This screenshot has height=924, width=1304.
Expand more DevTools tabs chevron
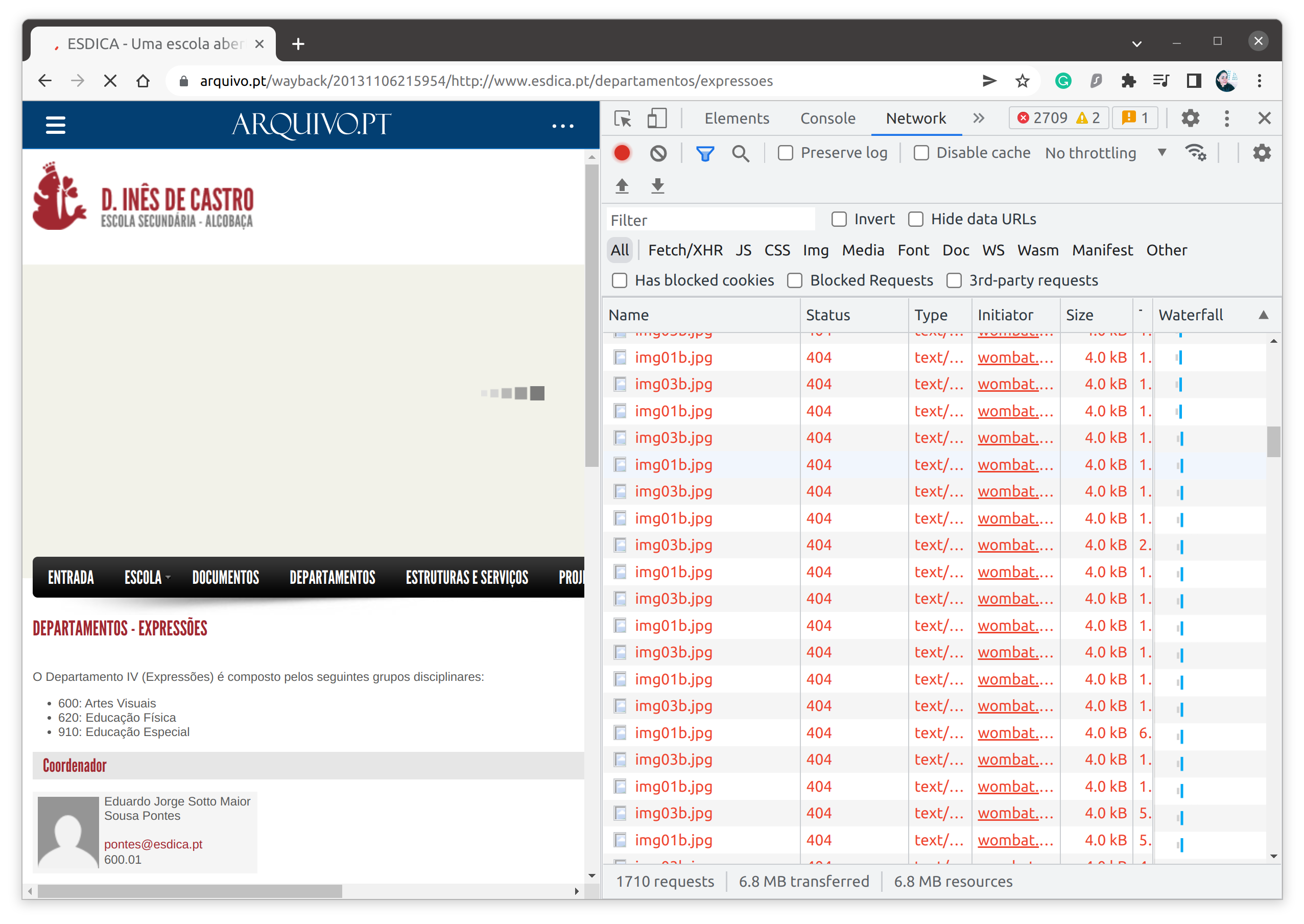978,119
